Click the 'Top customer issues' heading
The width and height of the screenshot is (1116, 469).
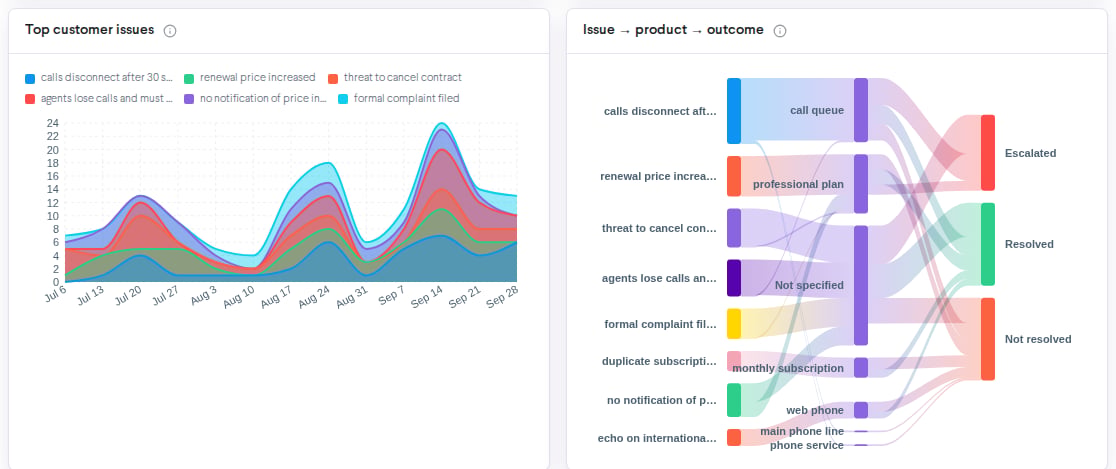(90, 30)
